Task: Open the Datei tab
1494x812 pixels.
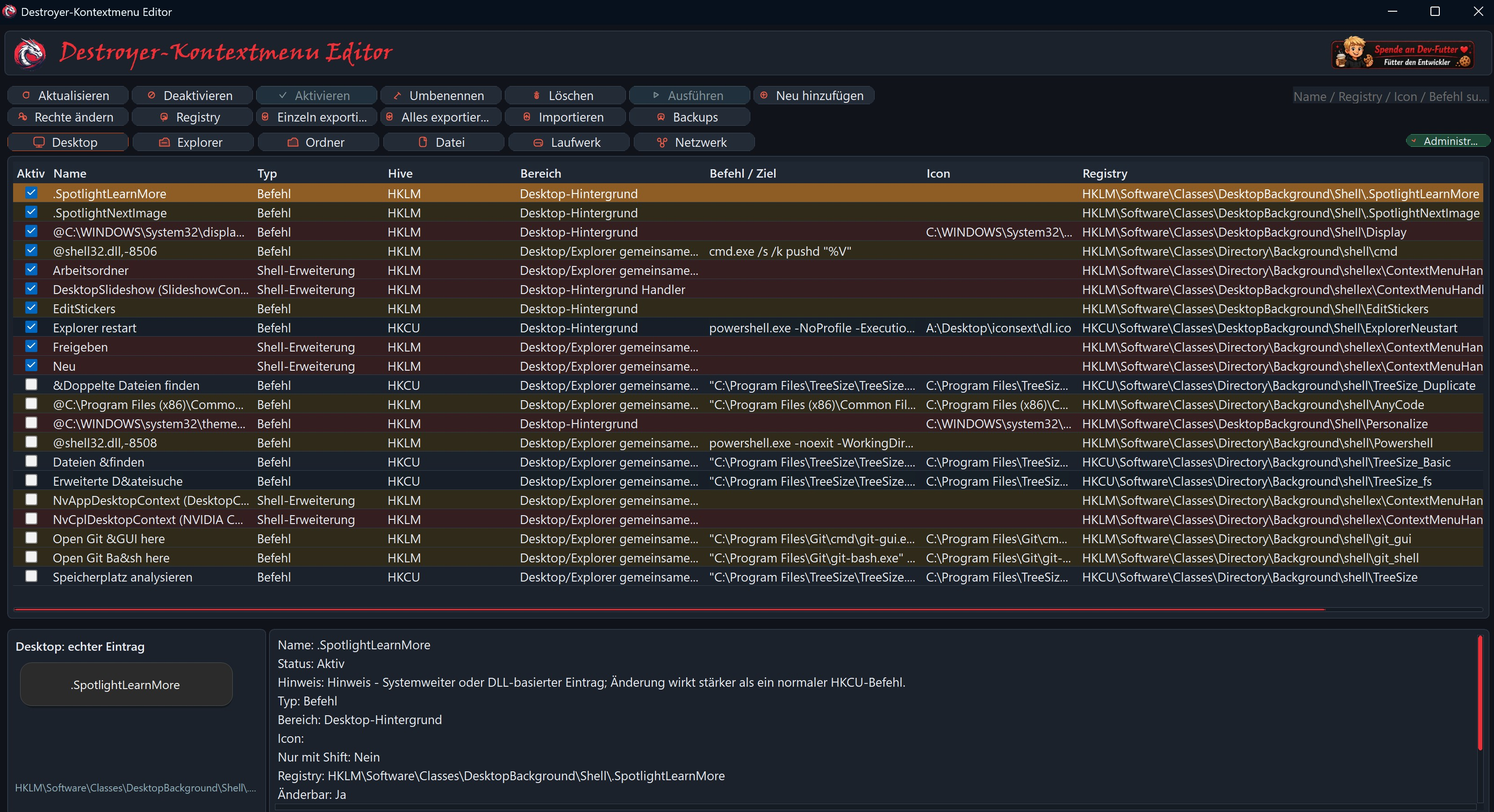Action: tap(444, 142)
